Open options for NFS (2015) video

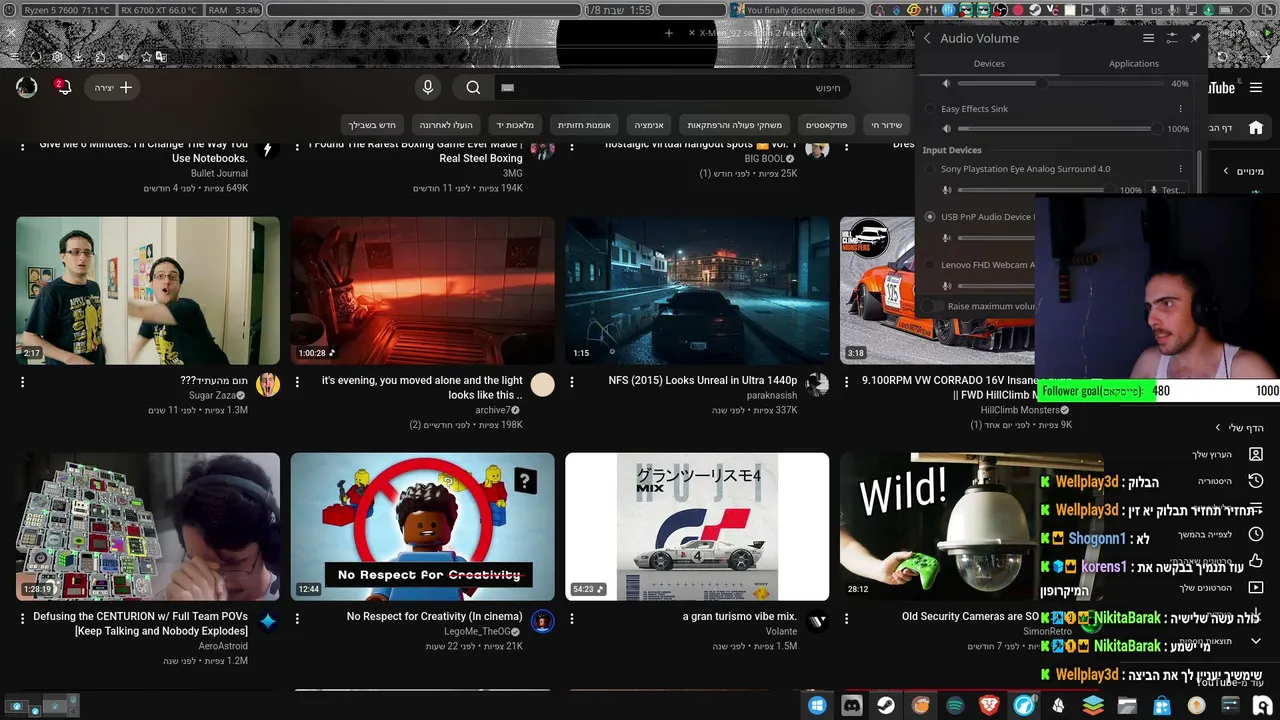click(572, 382)
